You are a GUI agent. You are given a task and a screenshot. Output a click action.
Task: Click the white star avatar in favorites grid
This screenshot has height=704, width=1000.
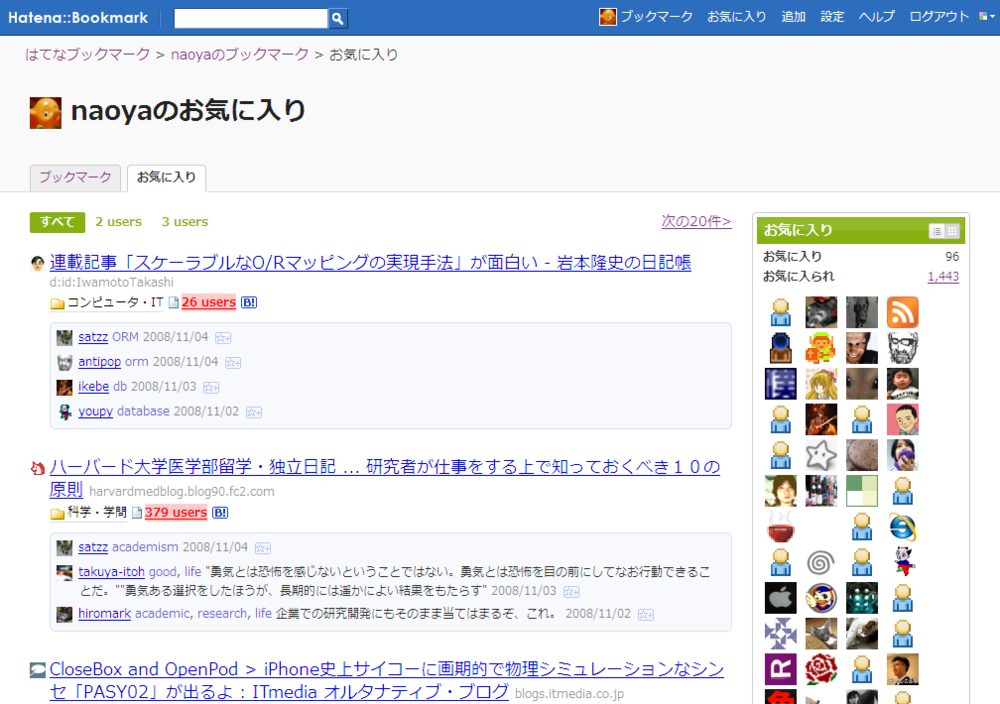(821, 455)
